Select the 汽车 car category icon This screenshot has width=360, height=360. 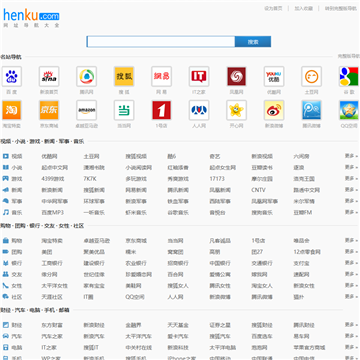[6, 336]
